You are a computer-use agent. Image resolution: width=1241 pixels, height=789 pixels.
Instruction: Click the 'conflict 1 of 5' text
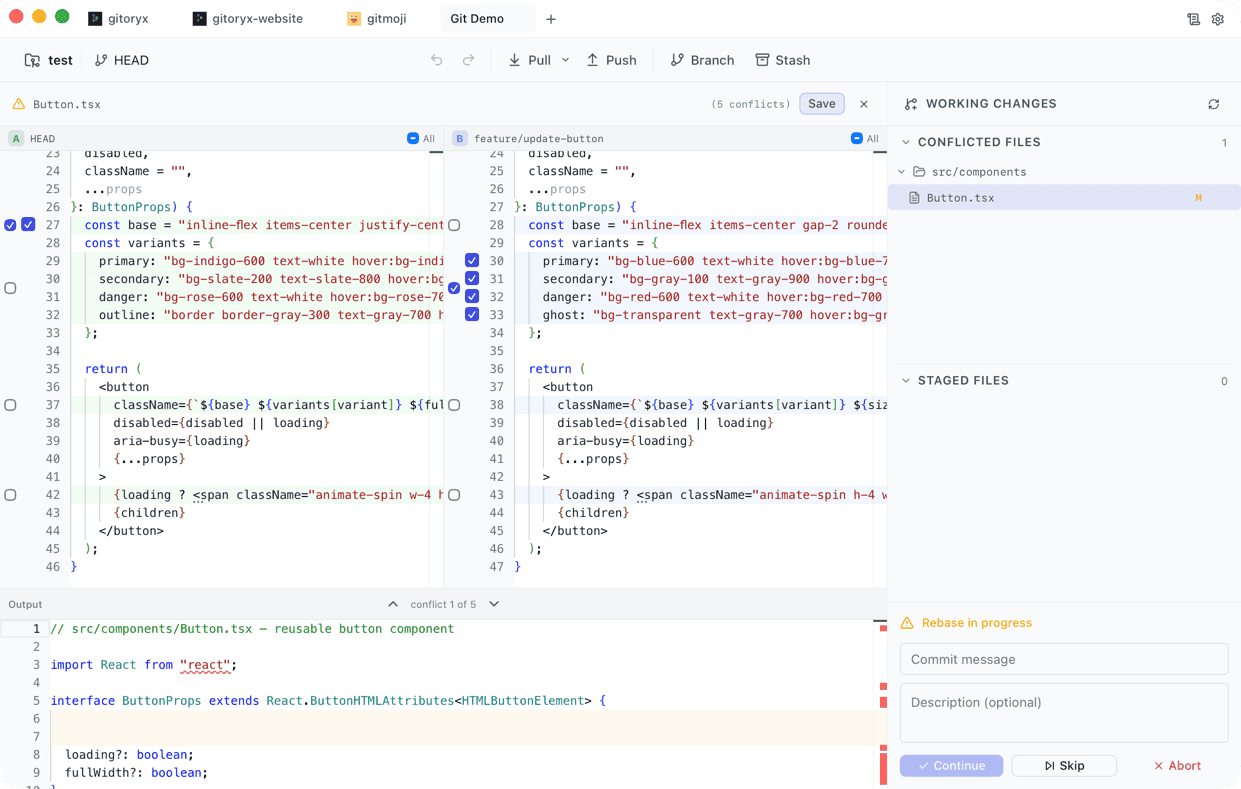(443, 604)
